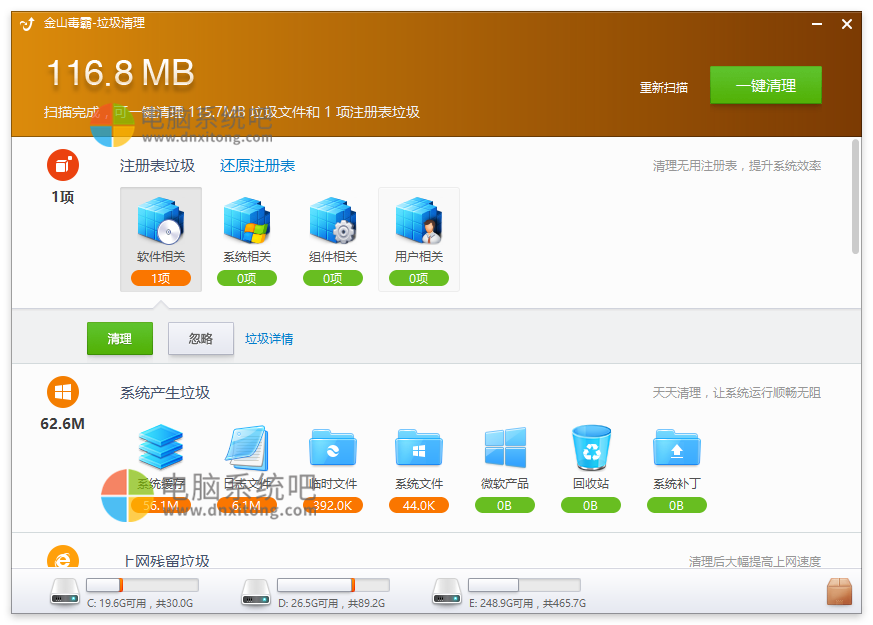Click the 注册表垃圾 section title
Viewport: 873px width, 625px height.
click(x=158, y=165)
